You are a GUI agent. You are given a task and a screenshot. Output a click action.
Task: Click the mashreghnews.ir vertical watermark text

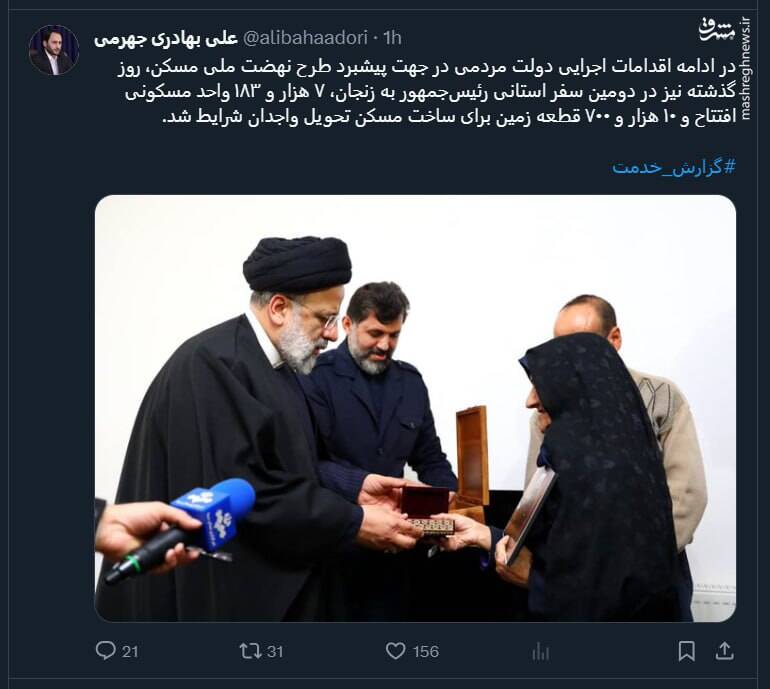point(746,69)
